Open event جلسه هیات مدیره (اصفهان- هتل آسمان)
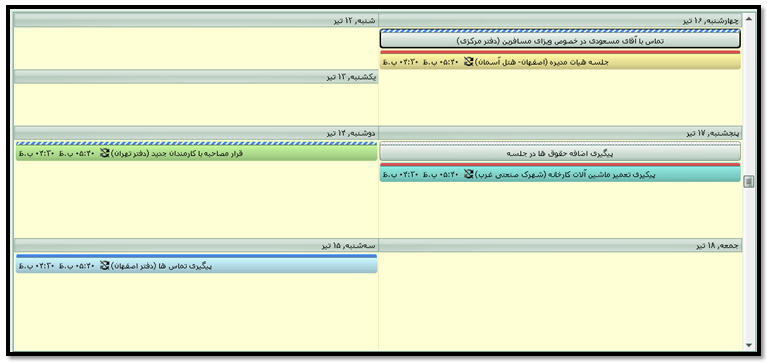This screenshot has height=362, width=767. tap(560, 60)
